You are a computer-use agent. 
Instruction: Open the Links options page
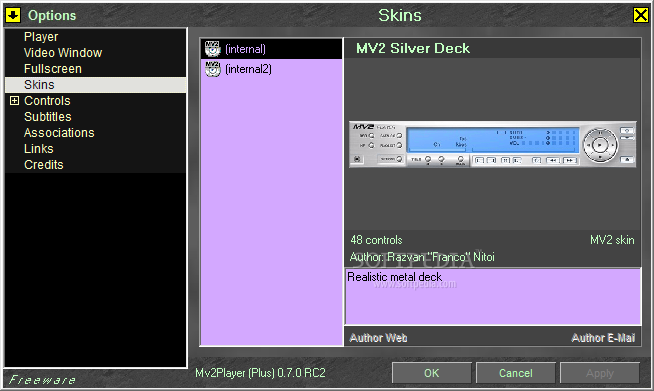tap(38, 149)
